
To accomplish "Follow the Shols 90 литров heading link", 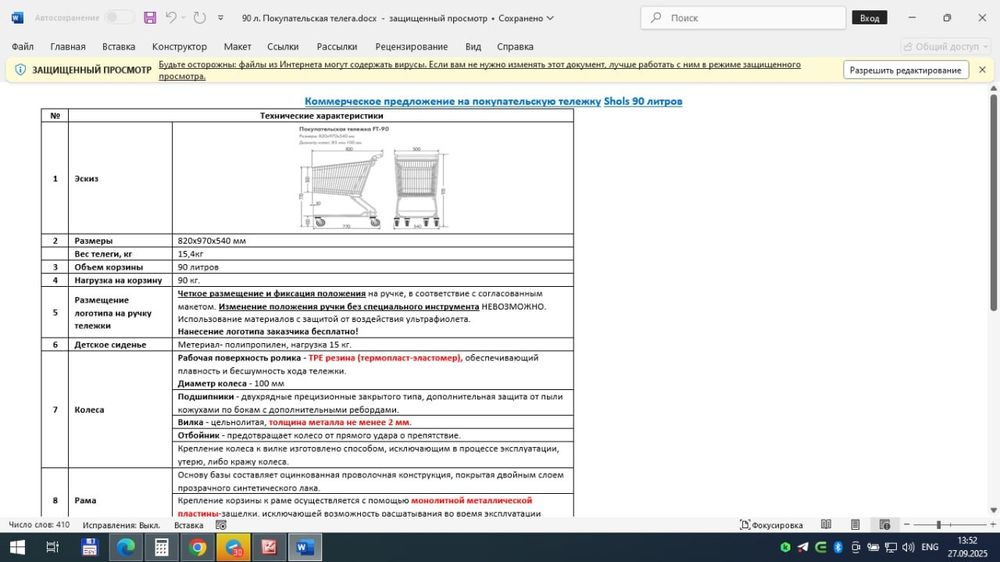I will point(643,101).
